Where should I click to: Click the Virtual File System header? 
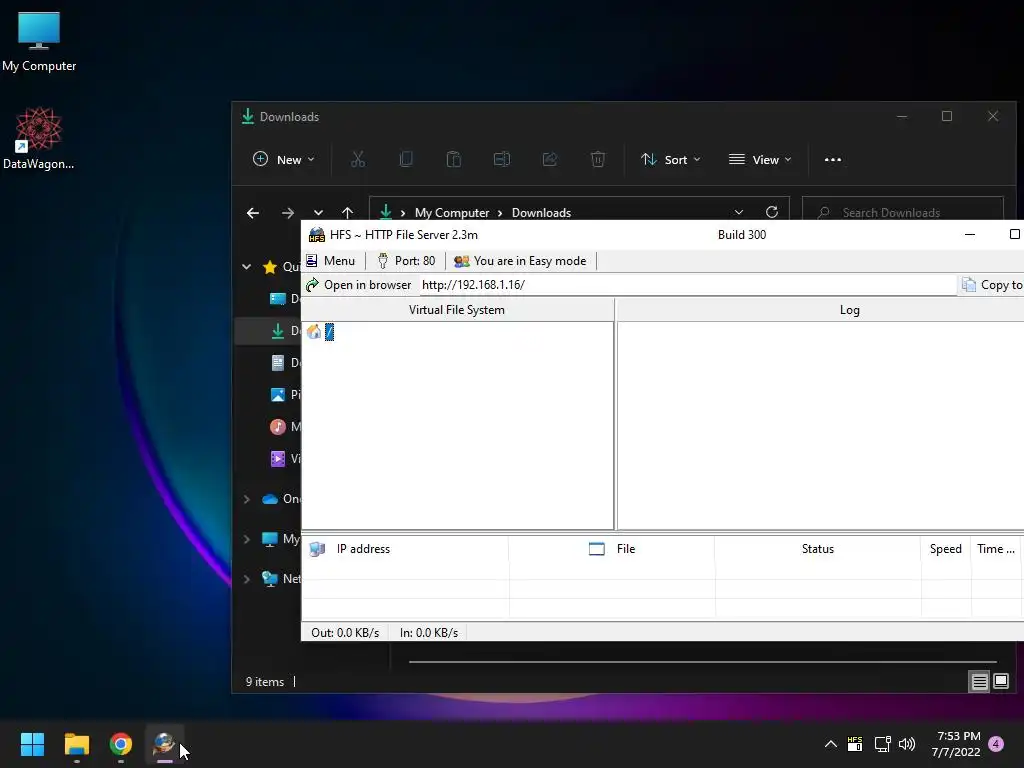pos(457,310)
